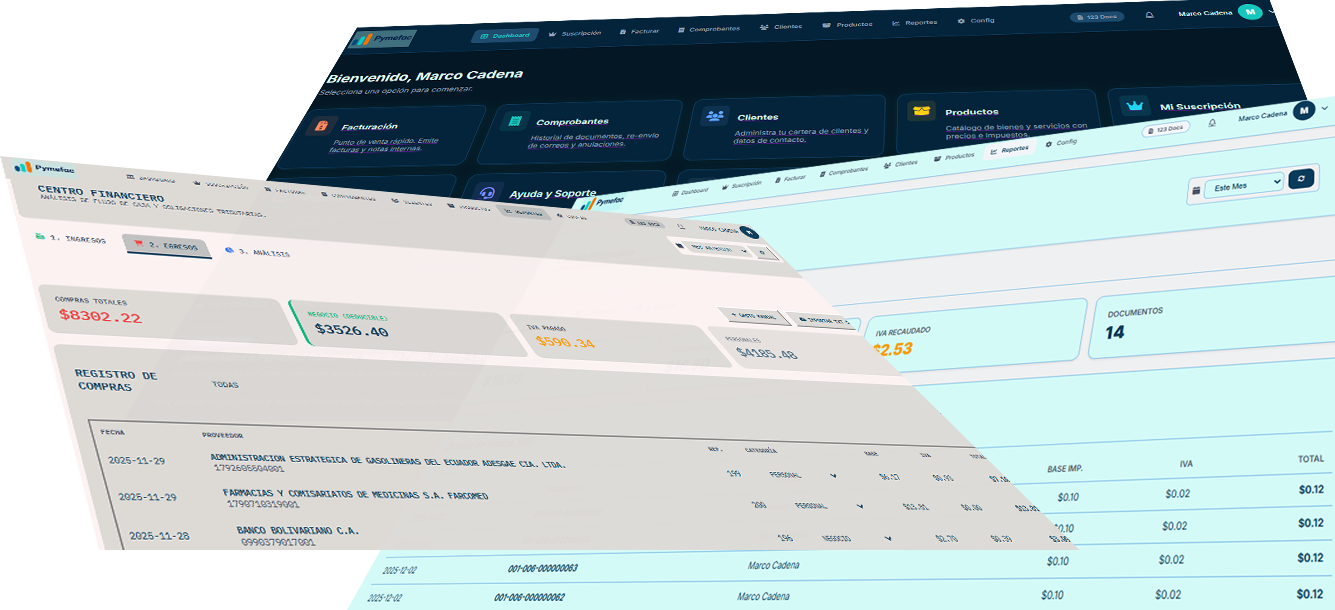The image size is (1335, 610).
Task: Click the Marco Cadena avatar circle
Action: [1250, 12]
